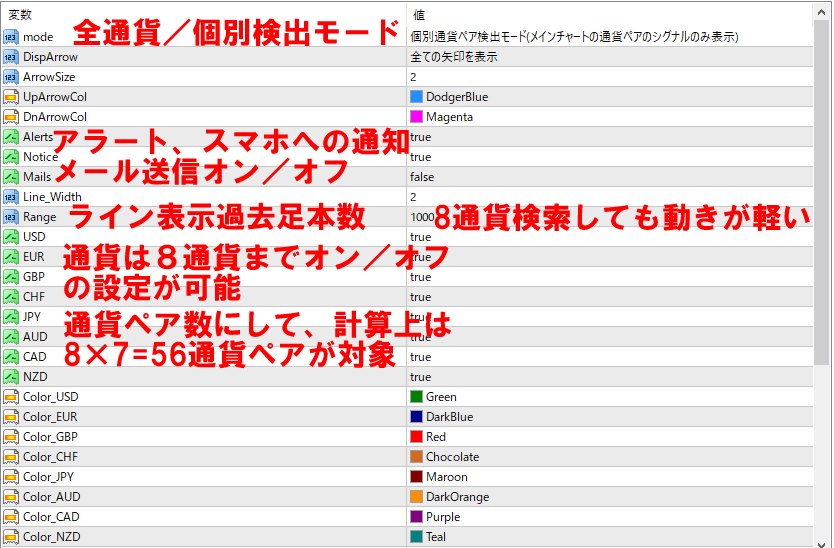The height and width of the screenshot is (548, 834).
Task: Click the vertical scrollbar thumb
Action: pos(822,193)
